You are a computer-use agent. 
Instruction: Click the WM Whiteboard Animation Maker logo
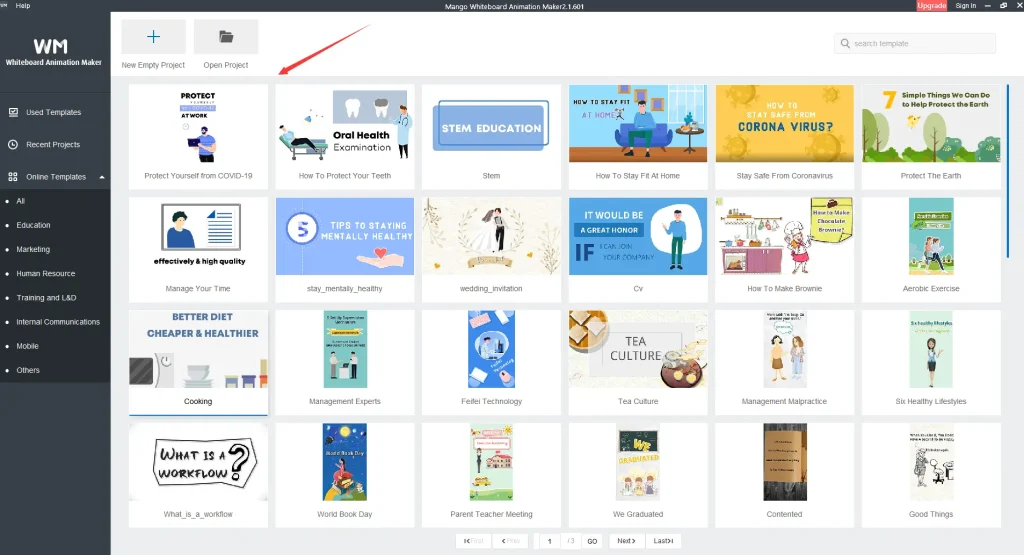(54, 52)
